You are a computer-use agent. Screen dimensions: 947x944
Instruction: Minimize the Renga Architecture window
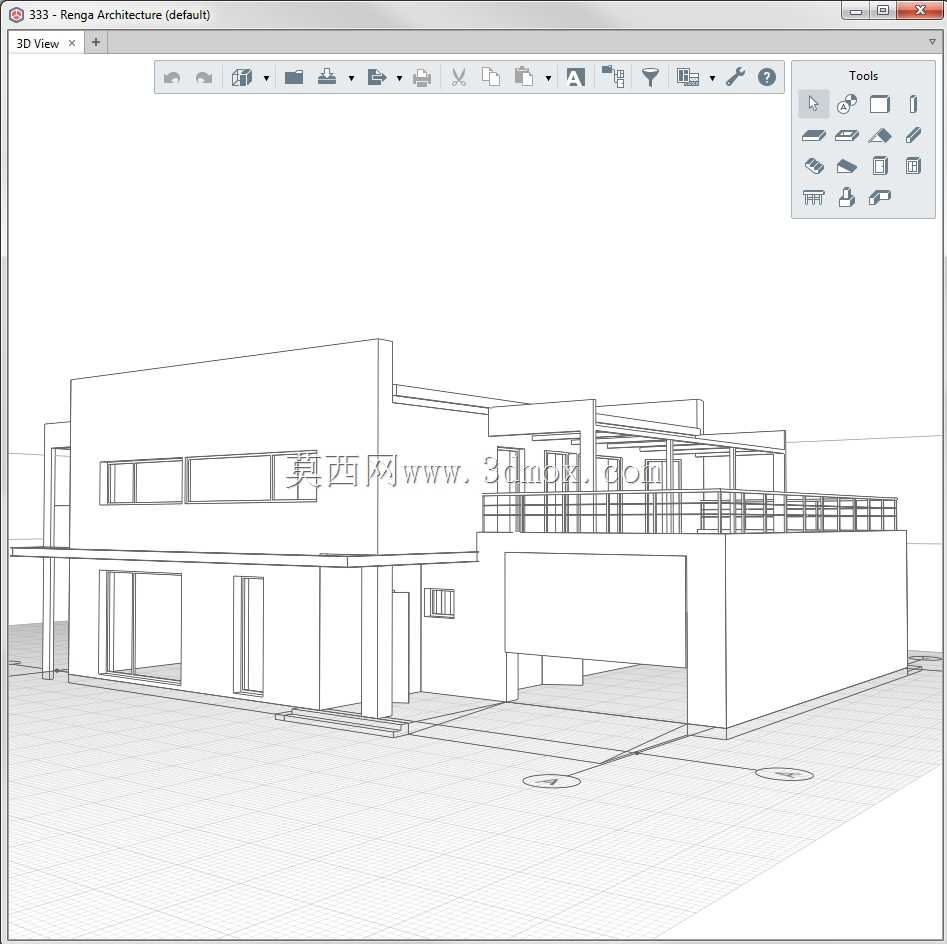click(855, 11)
